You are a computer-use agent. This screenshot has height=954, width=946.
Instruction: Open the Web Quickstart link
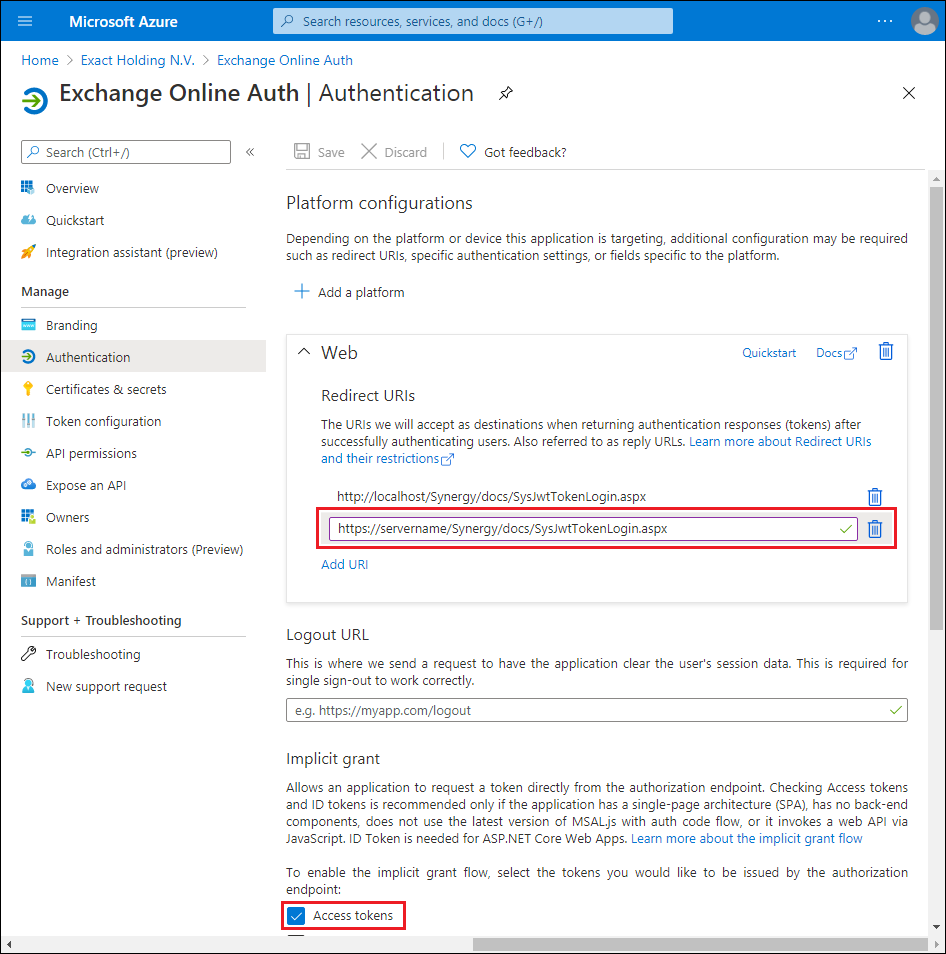click(768, 353)
